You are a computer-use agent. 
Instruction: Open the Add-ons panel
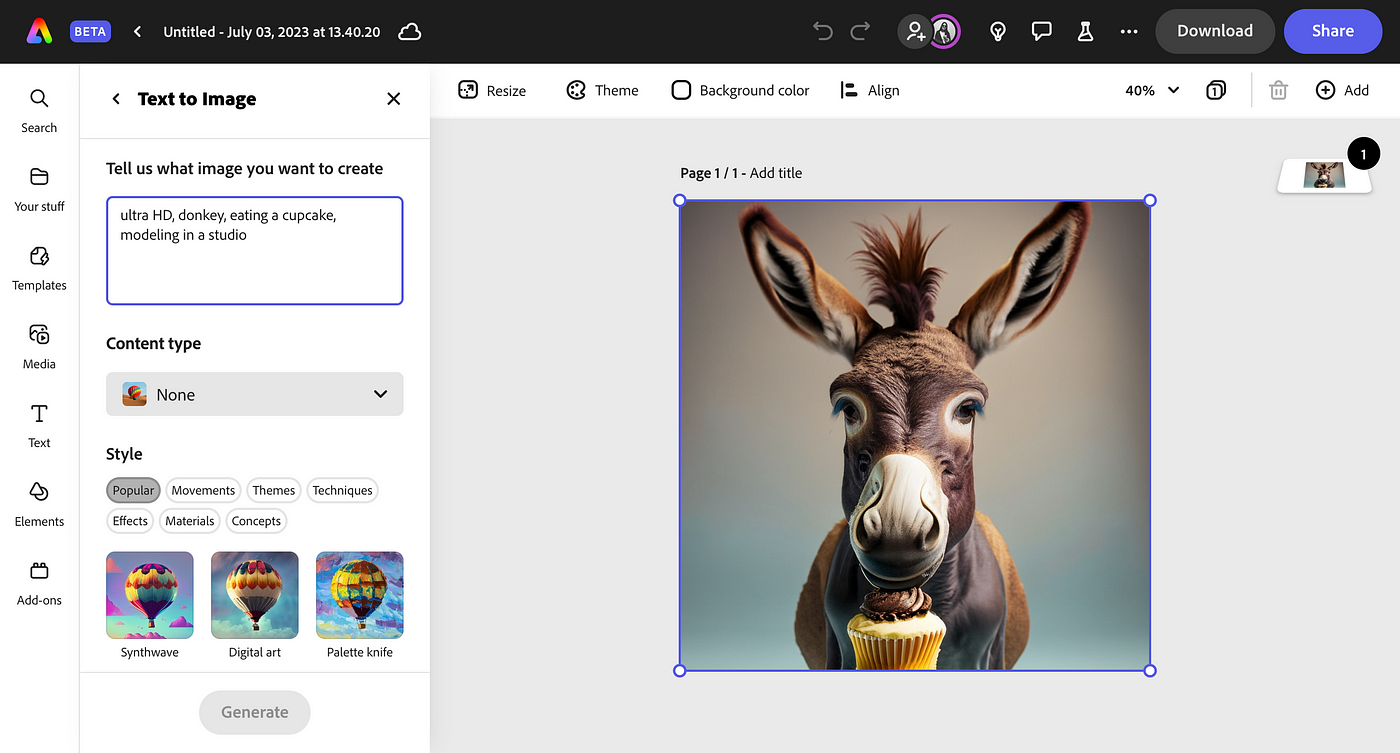pyautogui.click(x=39, y=583)
